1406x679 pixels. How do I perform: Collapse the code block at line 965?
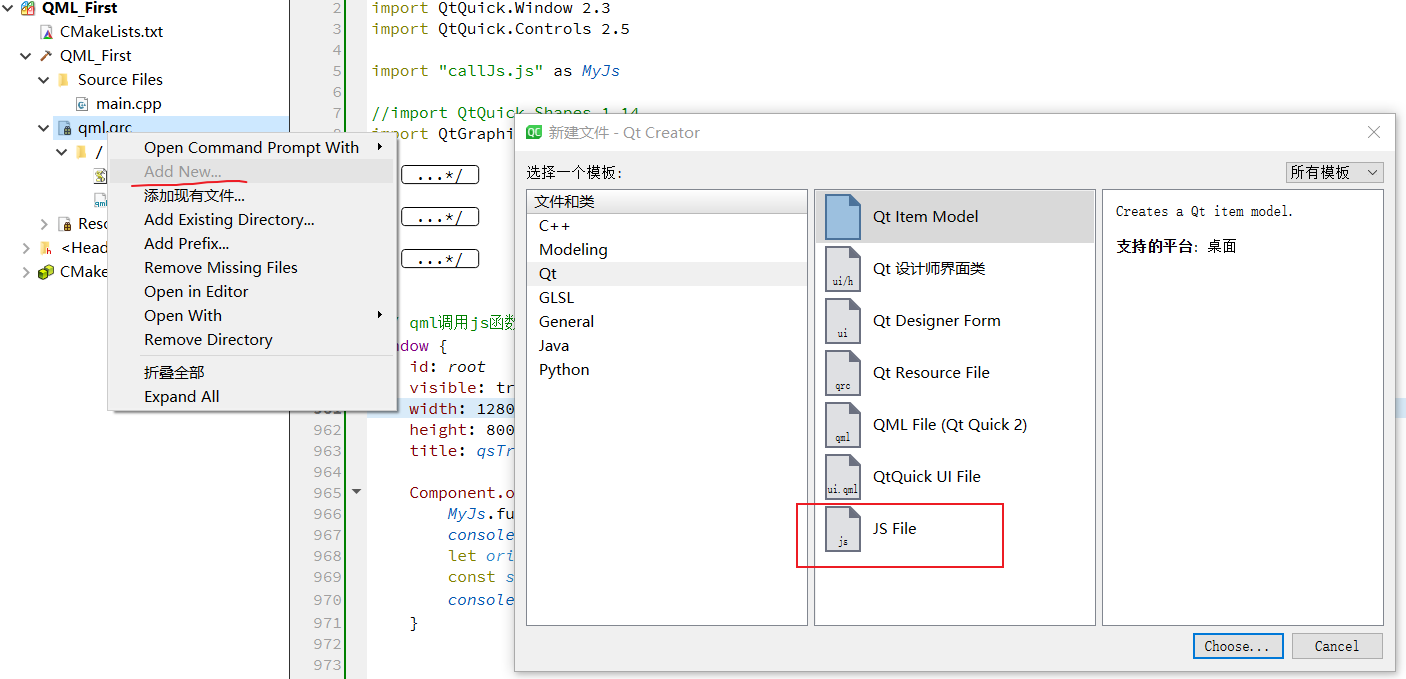click(x=357, y=492)
